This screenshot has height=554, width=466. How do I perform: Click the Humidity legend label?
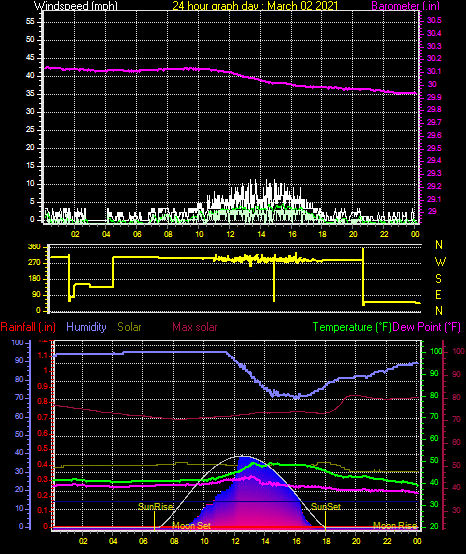tap(86, 327)
